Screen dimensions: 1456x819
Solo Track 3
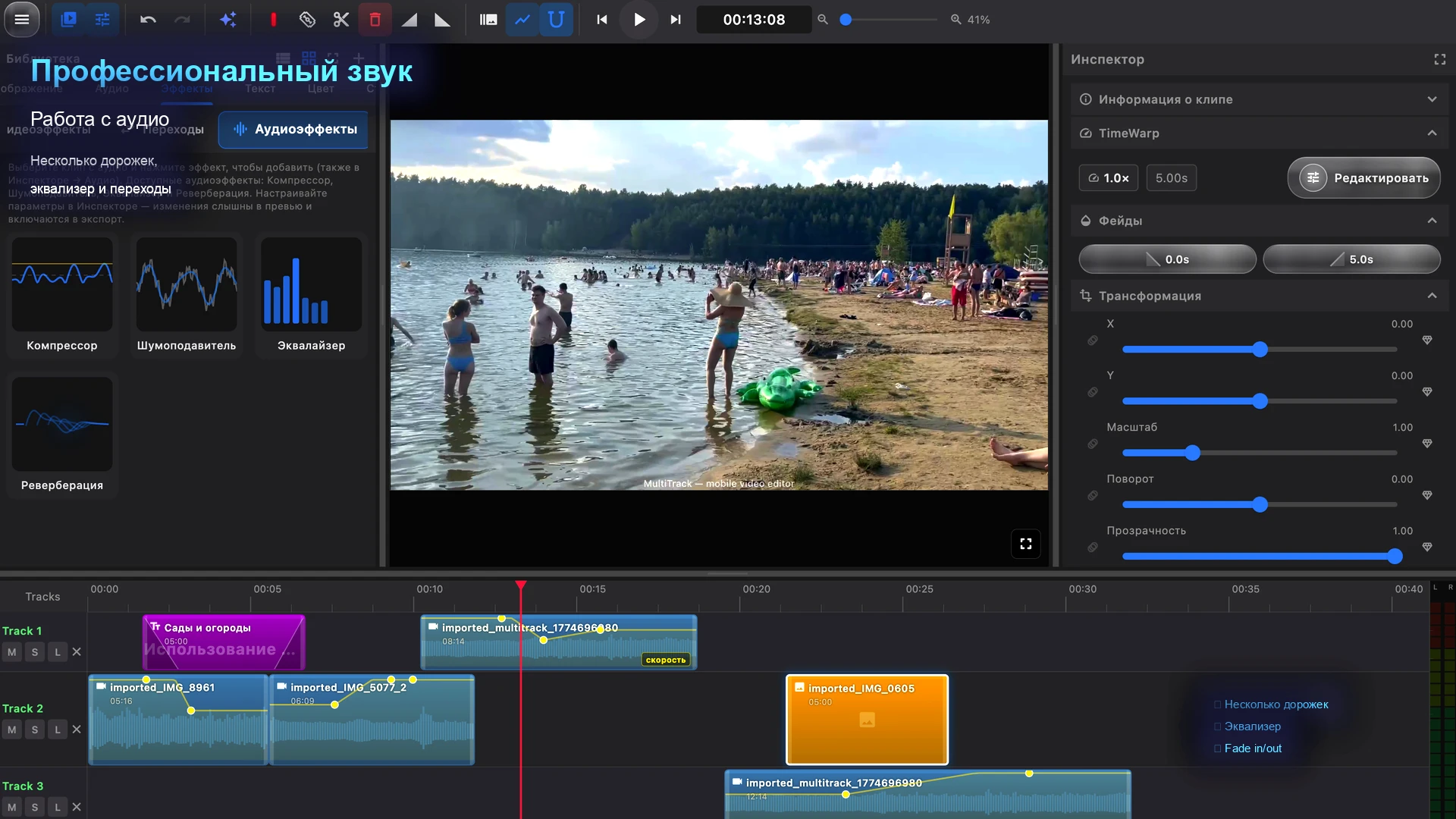[35, 808]
